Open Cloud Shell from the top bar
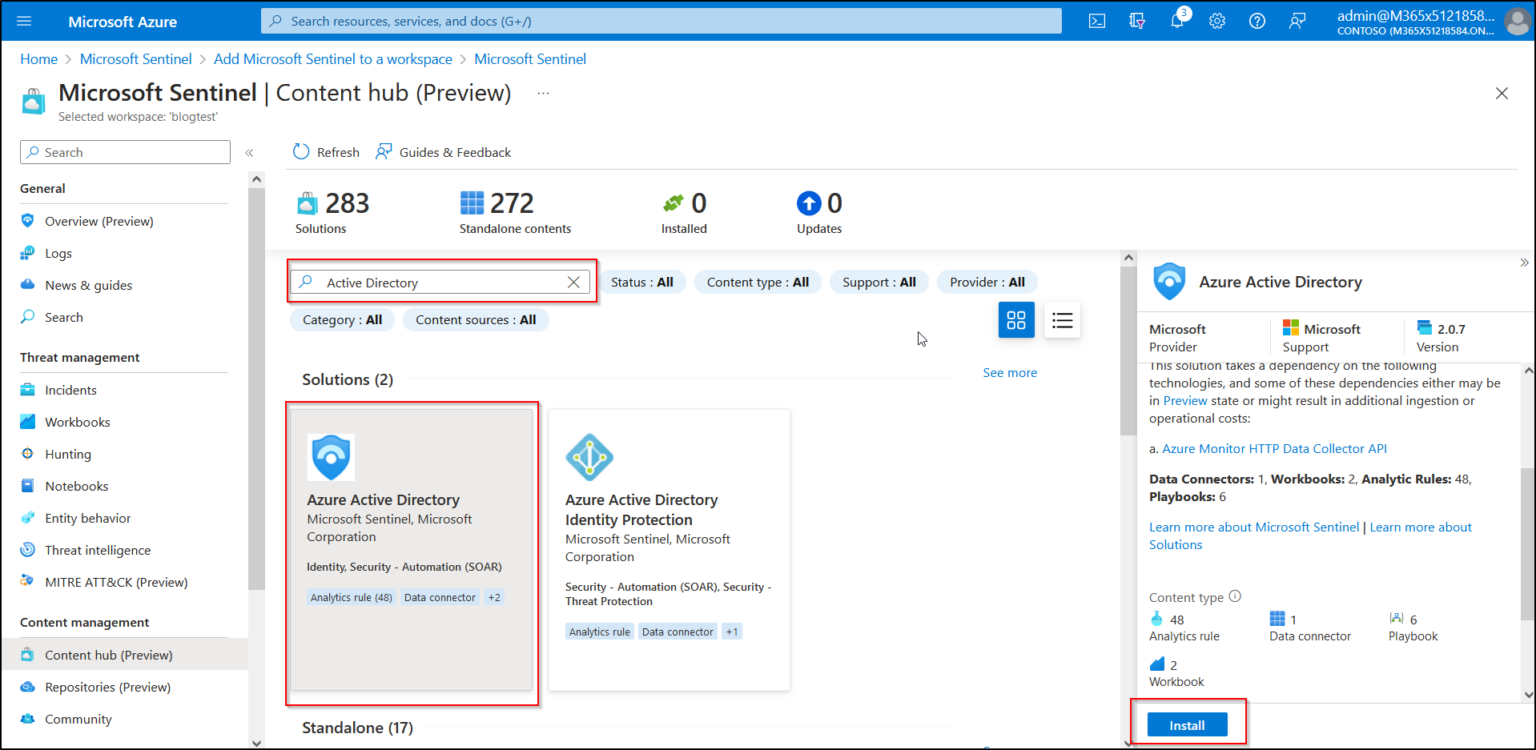 click(x=1096, y=20)
